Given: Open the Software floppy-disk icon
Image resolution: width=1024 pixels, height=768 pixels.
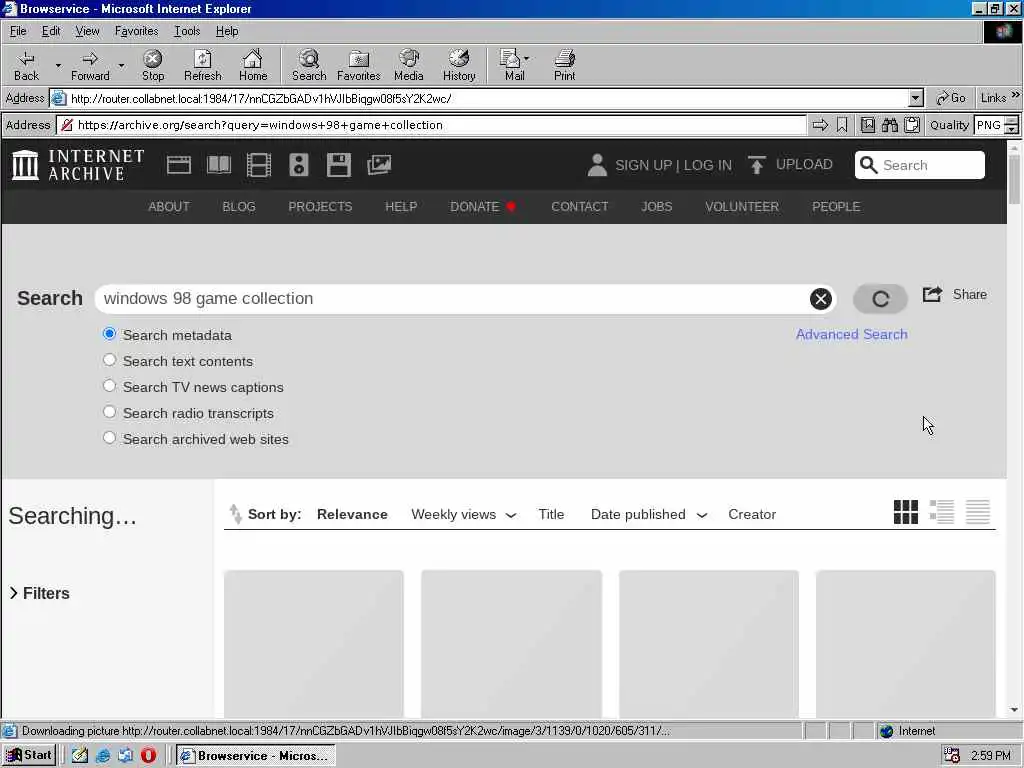Looking at the screenshot, I should point(338,165).
